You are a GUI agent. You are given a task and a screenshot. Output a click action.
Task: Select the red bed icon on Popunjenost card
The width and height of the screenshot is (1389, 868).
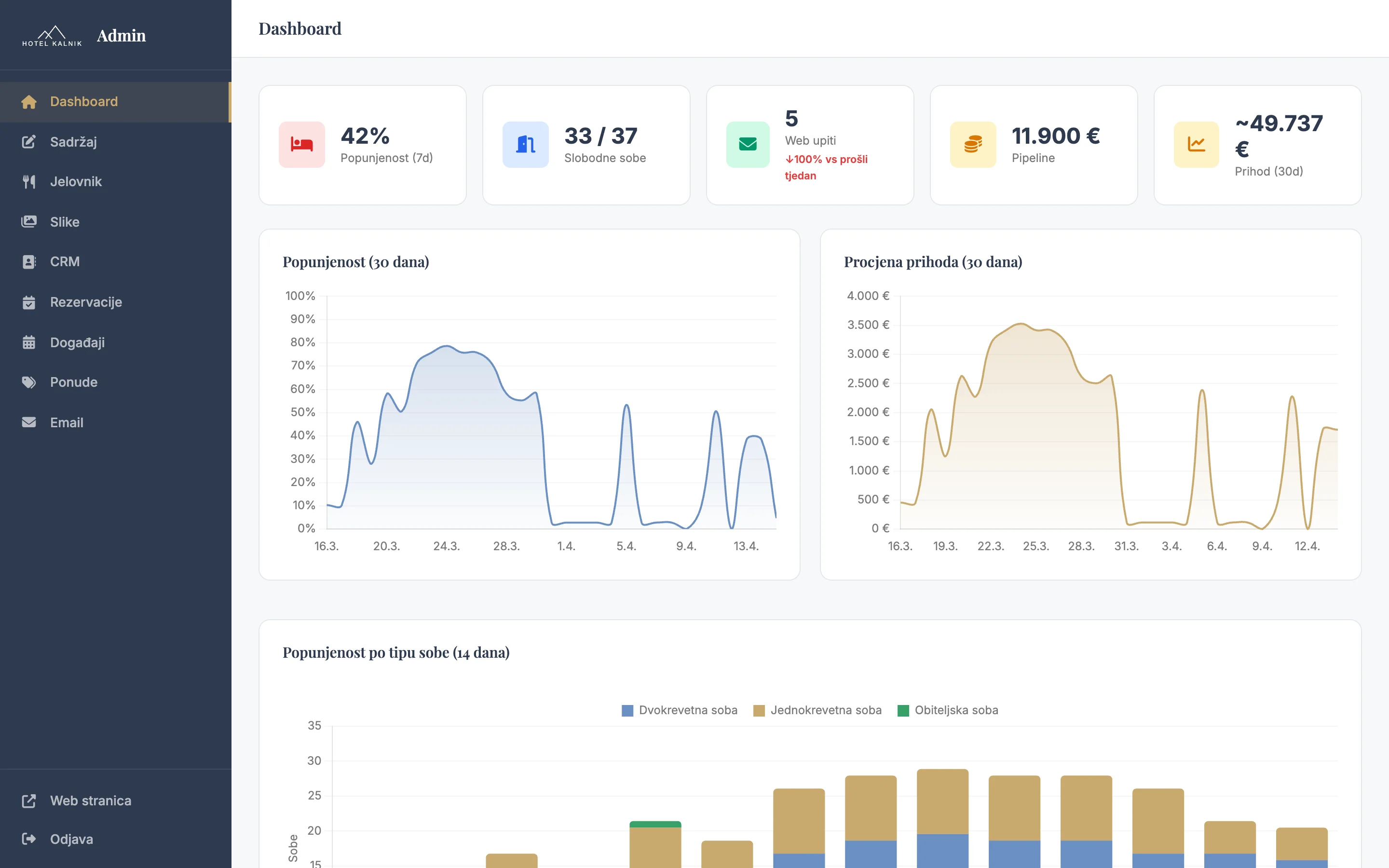click(301, 145)
